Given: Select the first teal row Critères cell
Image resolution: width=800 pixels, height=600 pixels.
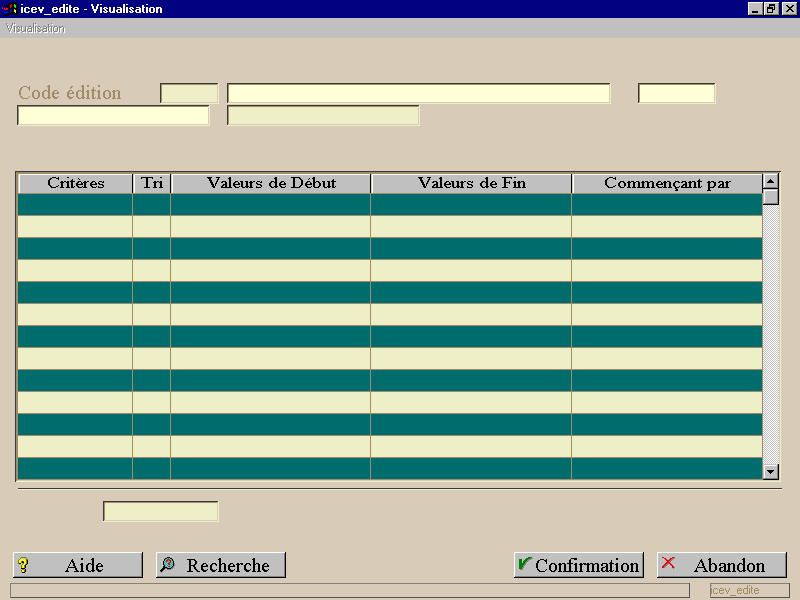Looking at the screenshot, I should [75, 205].
